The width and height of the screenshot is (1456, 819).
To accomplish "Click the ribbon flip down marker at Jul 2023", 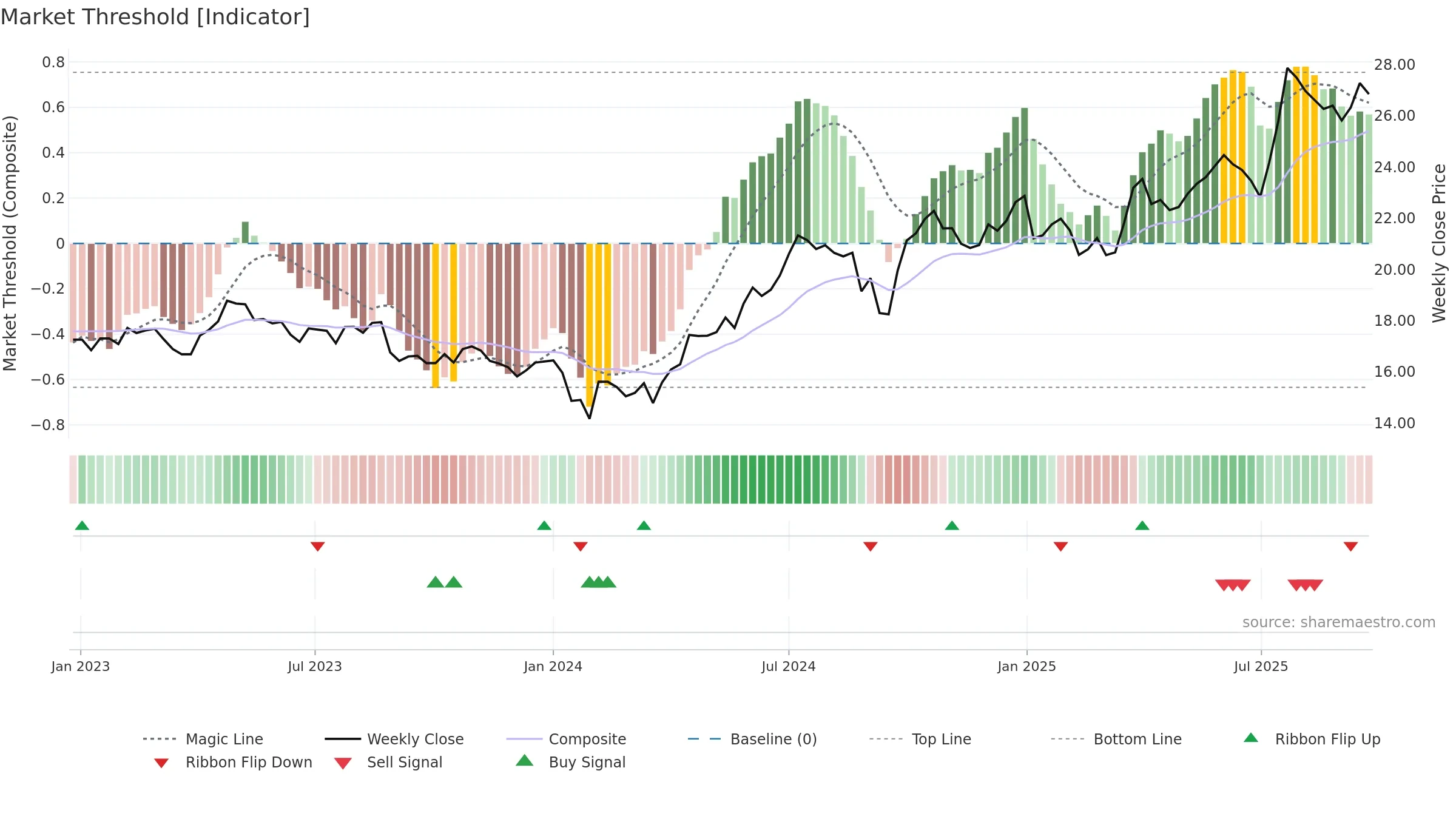I will [317, 547].
